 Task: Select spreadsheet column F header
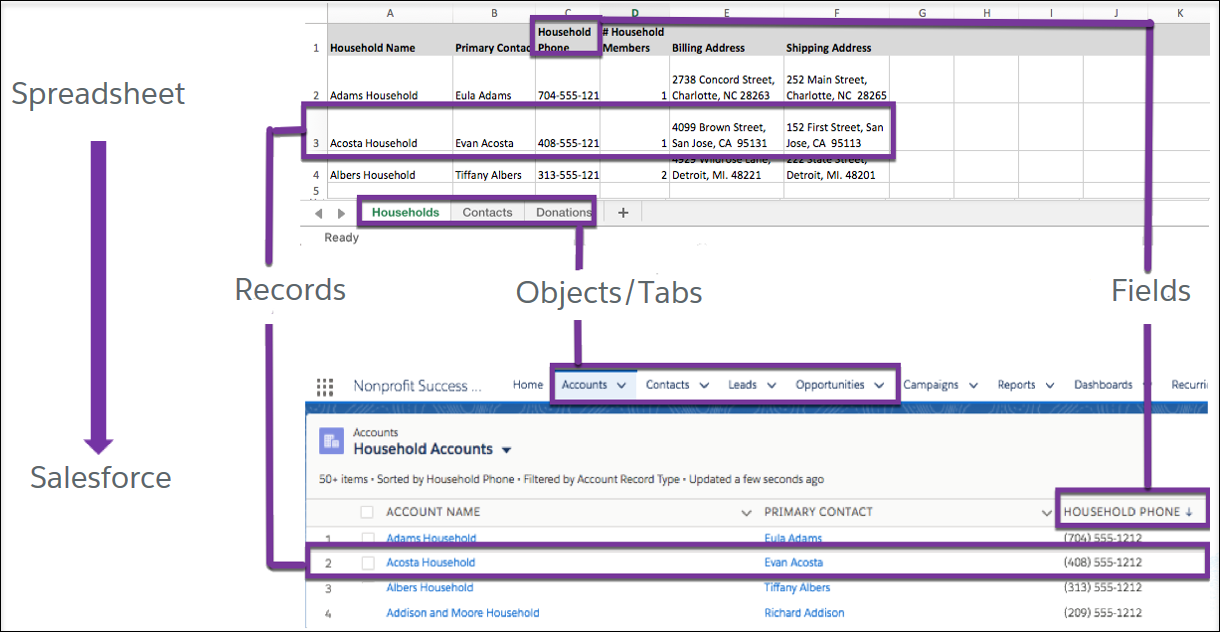tap(836, 13)
